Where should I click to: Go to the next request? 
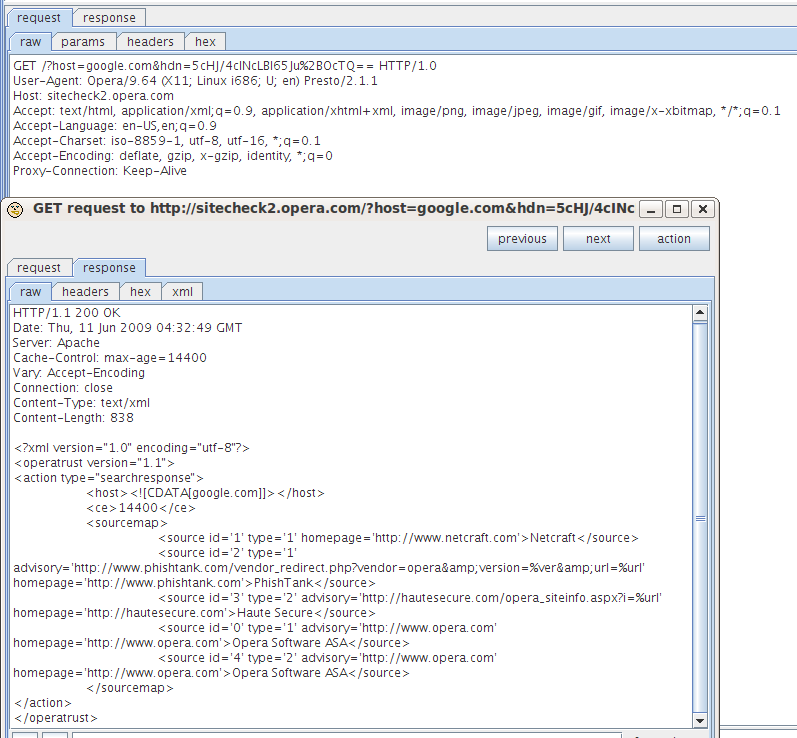point(598,239)
